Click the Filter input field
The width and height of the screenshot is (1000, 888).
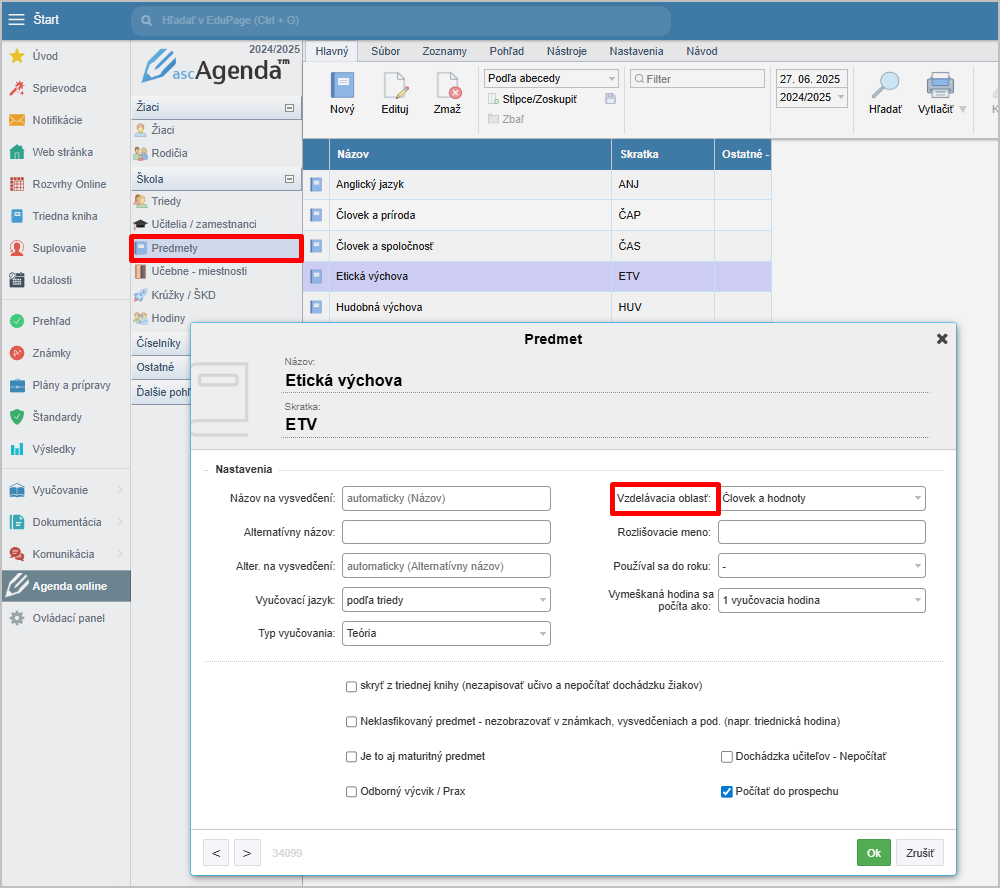click(697, 78)
